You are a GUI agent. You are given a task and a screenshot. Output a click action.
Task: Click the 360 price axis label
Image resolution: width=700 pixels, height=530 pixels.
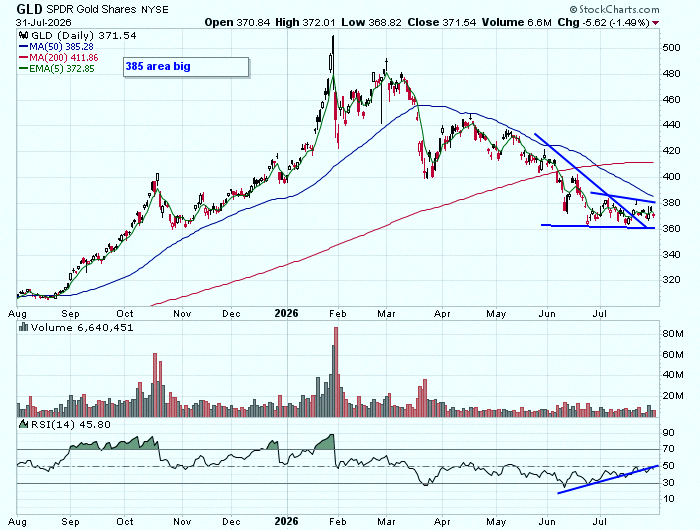[671, 229]
